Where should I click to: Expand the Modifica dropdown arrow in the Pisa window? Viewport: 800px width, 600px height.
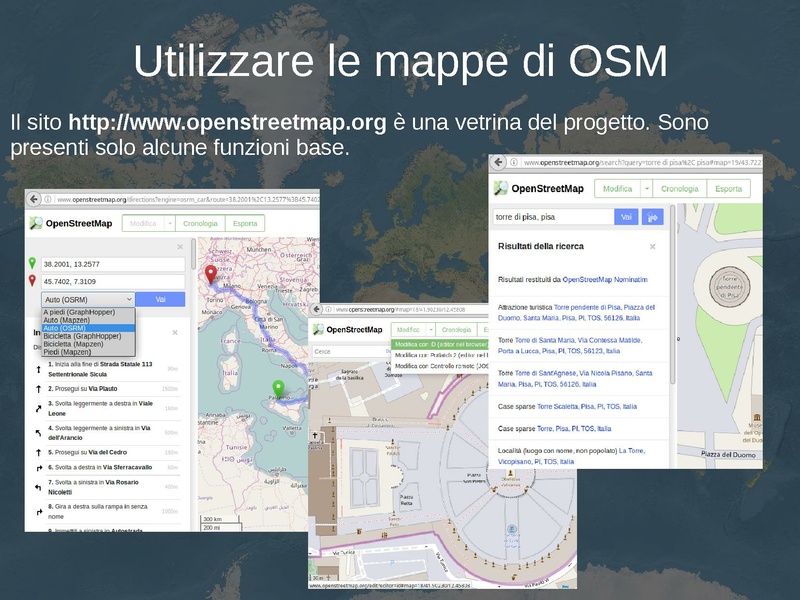click(x=647, y=188)
